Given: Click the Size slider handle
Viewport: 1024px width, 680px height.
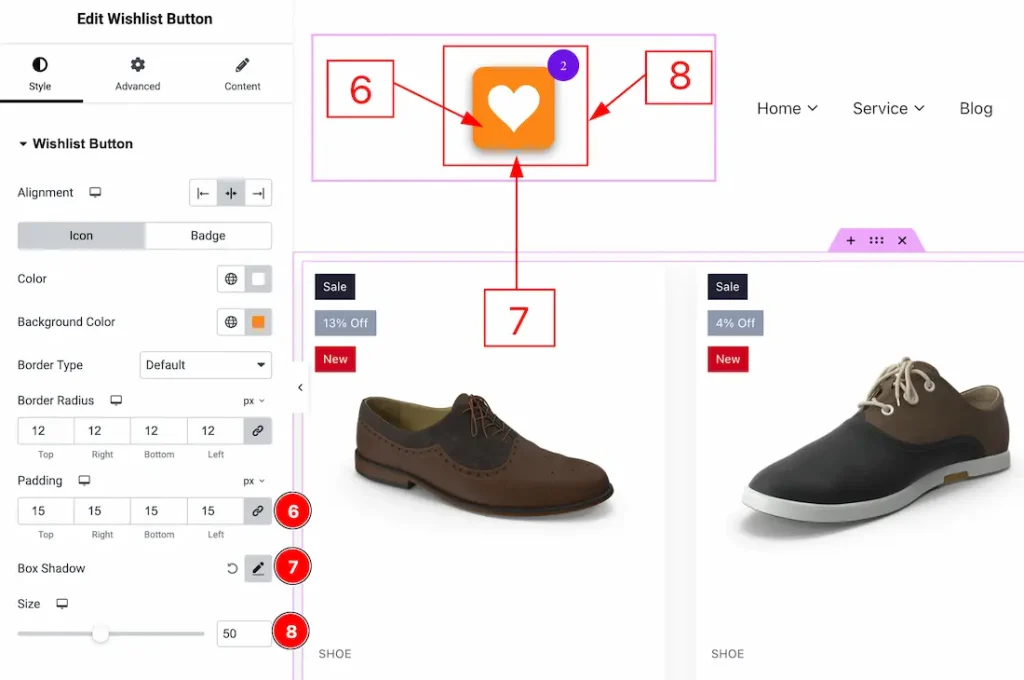Looking at the screenshot, I should 101,634.
